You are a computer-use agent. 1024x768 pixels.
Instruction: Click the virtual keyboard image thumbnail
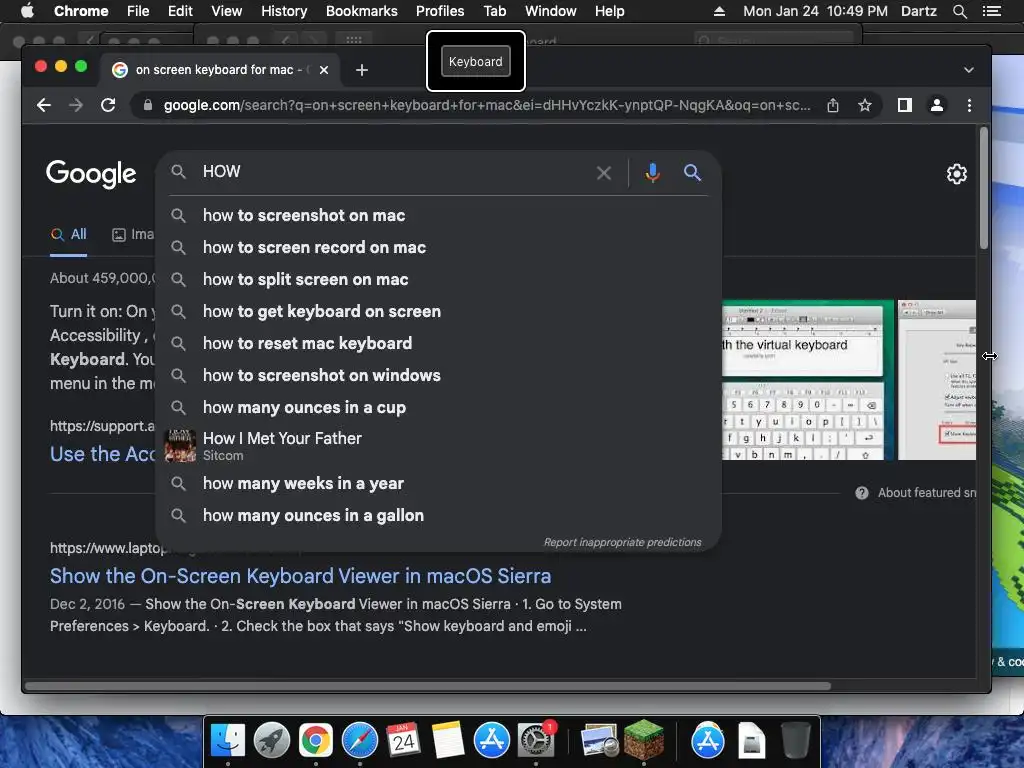[808, 380]
